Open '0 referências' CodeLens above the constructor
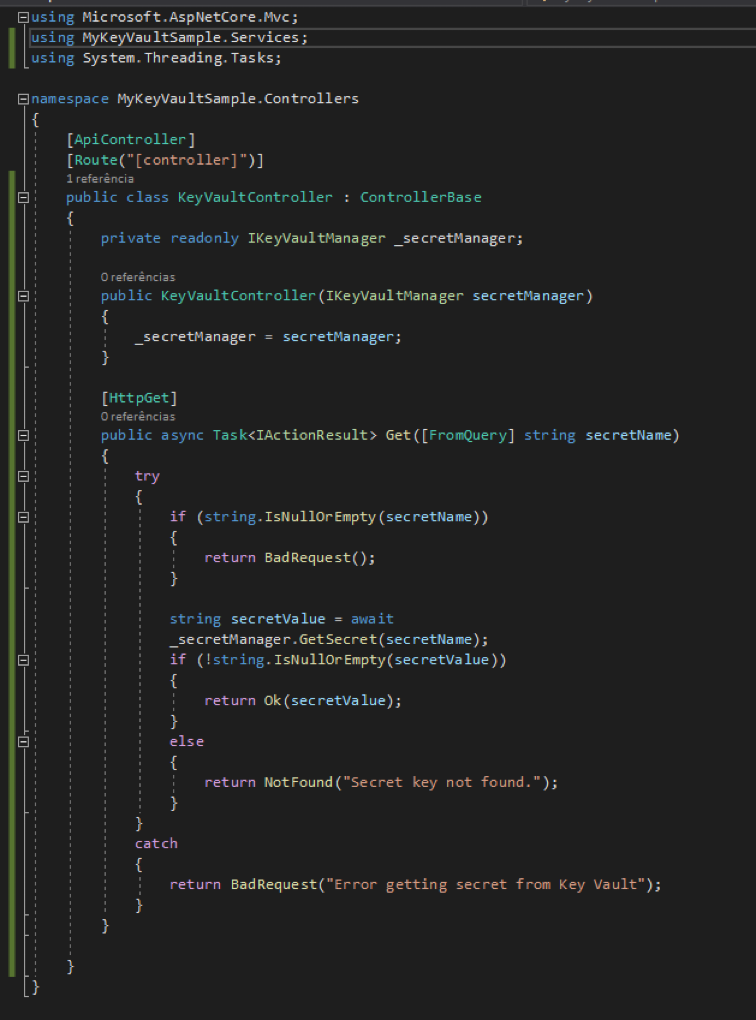 click(x=138, y=277)
